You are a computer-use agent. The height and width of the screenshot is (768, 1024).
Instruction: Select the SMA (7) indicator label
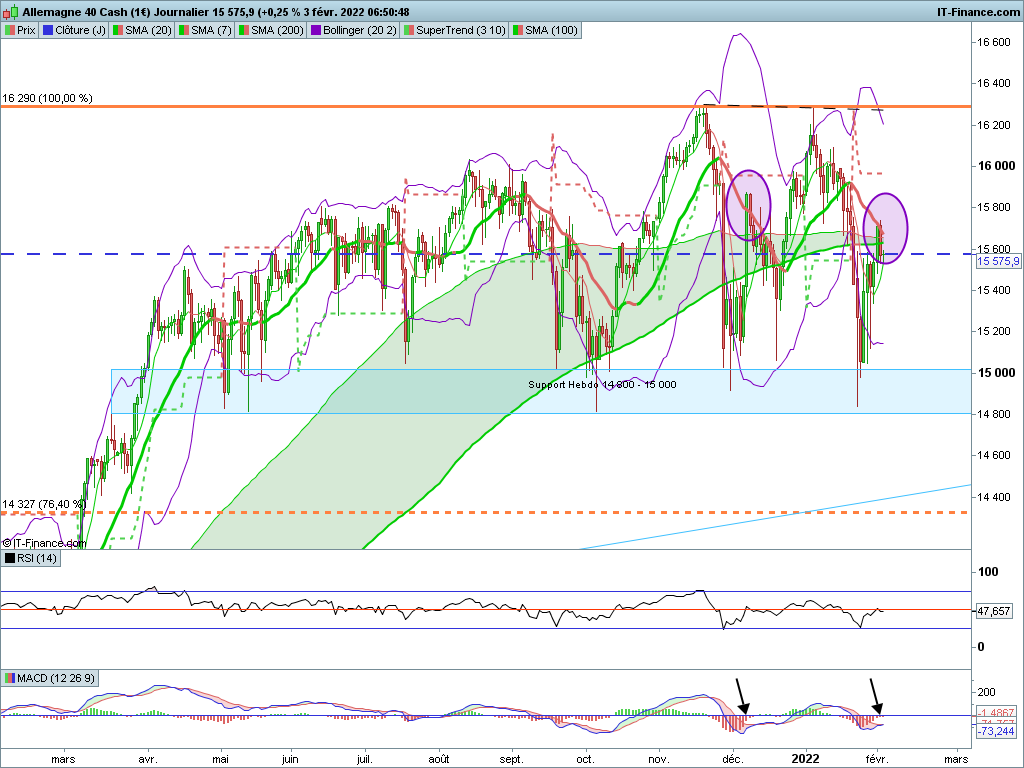click(x=204, y=30)
